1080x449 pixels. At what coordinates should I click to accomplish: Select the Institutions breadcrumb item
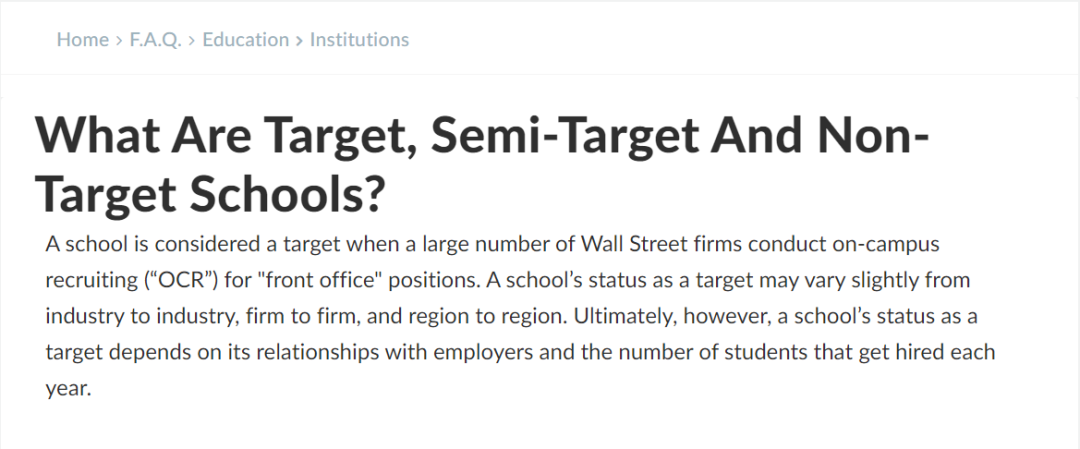tap(359, 40)
